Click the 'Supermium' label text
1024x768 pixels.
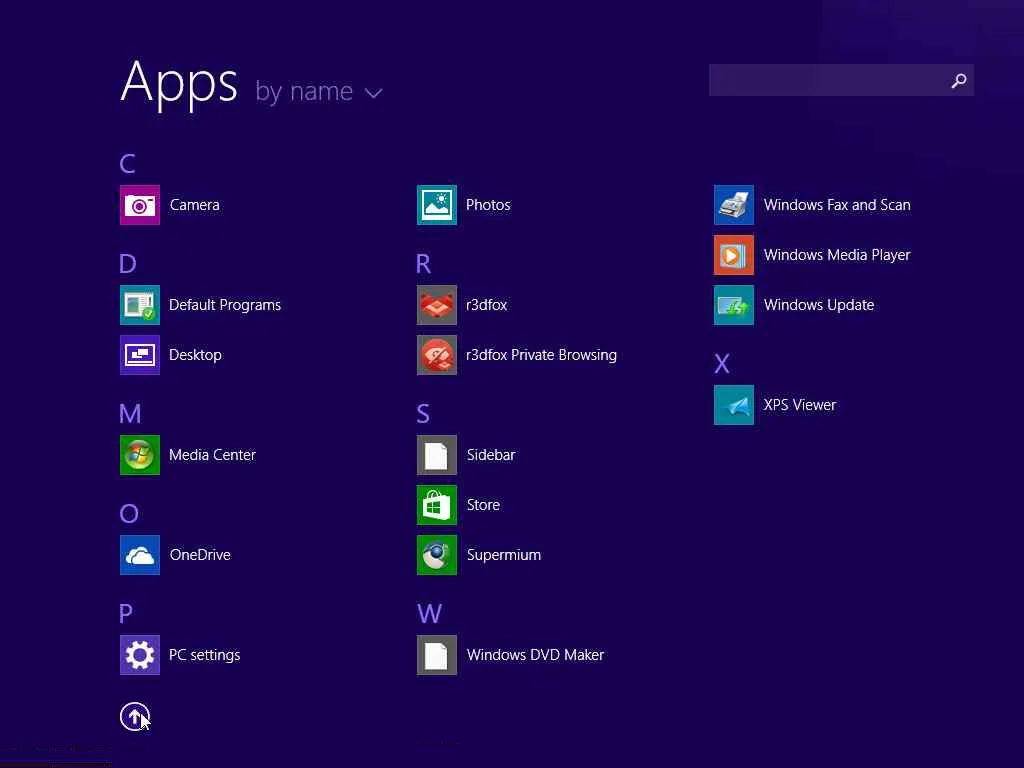coord(504,555)
